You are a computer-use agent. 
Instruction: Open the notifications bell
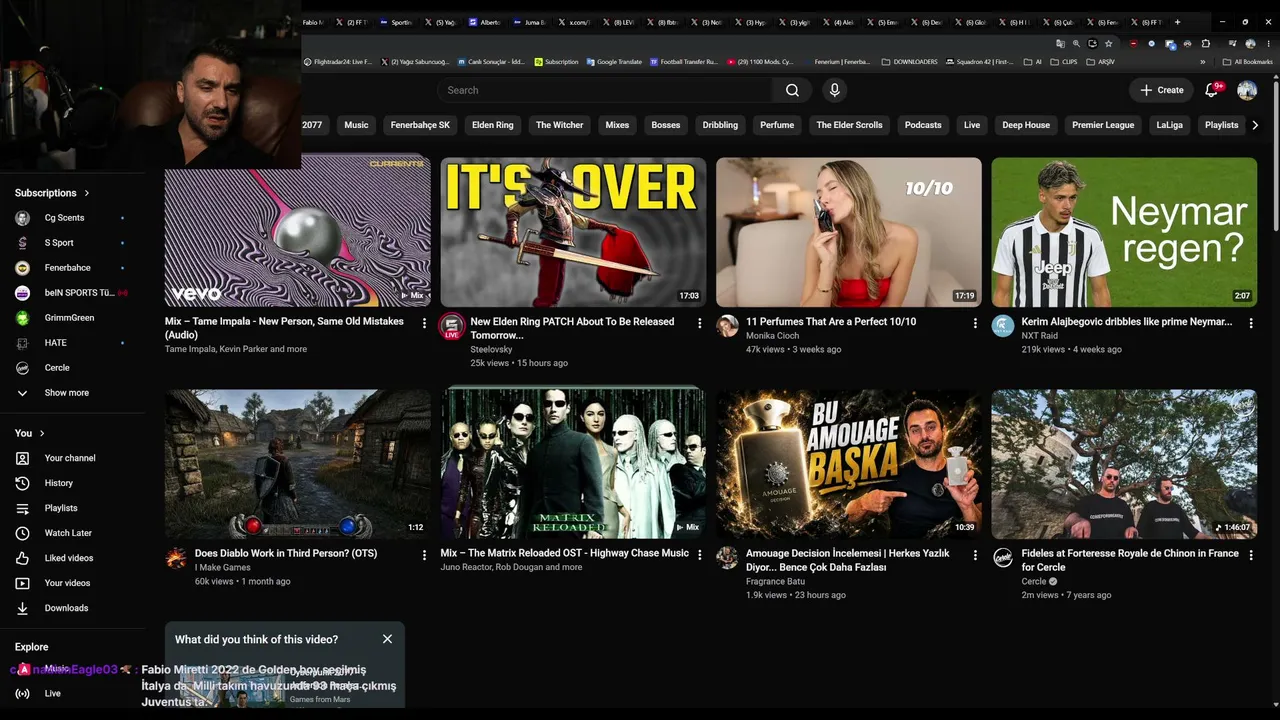[1212, 90]
